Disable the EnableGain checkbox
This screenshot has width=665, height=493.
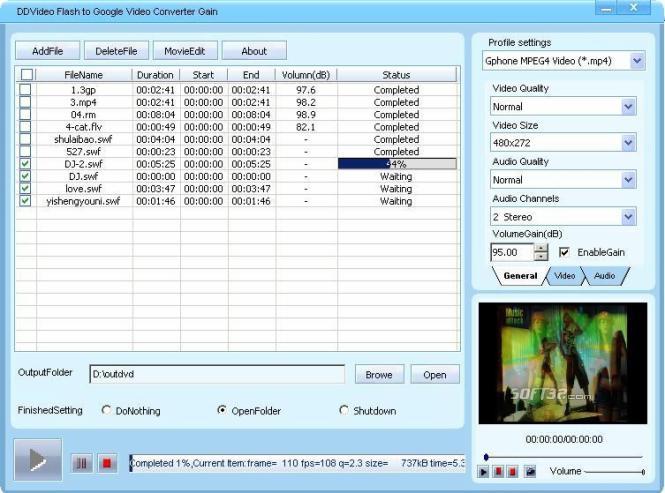pos(564,252)
